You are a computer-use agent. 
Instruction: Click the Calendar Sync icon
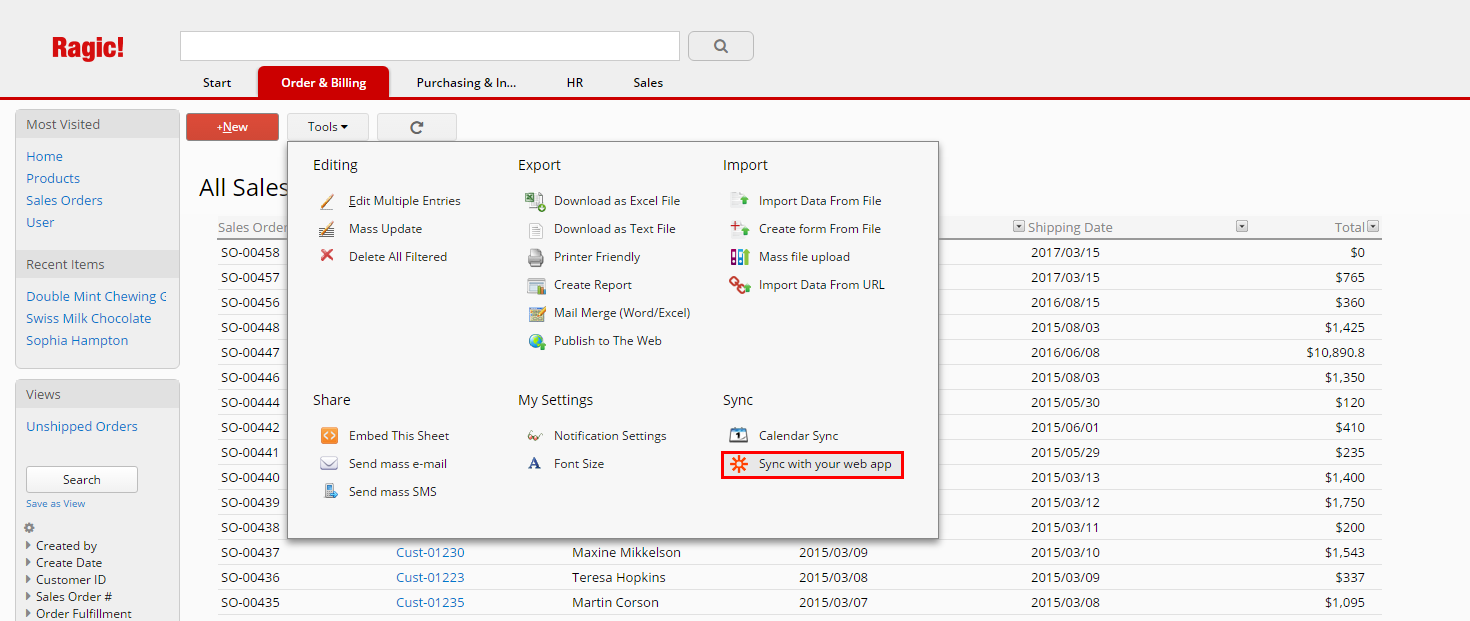(x=739, y=436)
